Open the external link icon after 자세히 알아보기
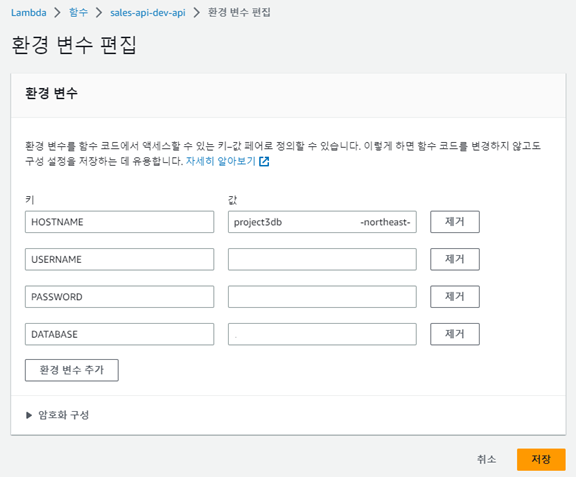This screenshot has height=477, width=576. pyautogui.click(x=264, y=161)
